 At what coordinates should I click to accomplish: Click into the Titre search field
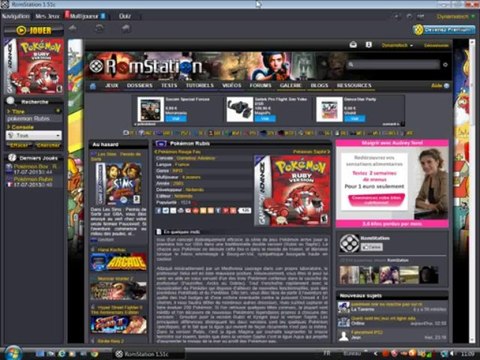click(x=34, y=119)
